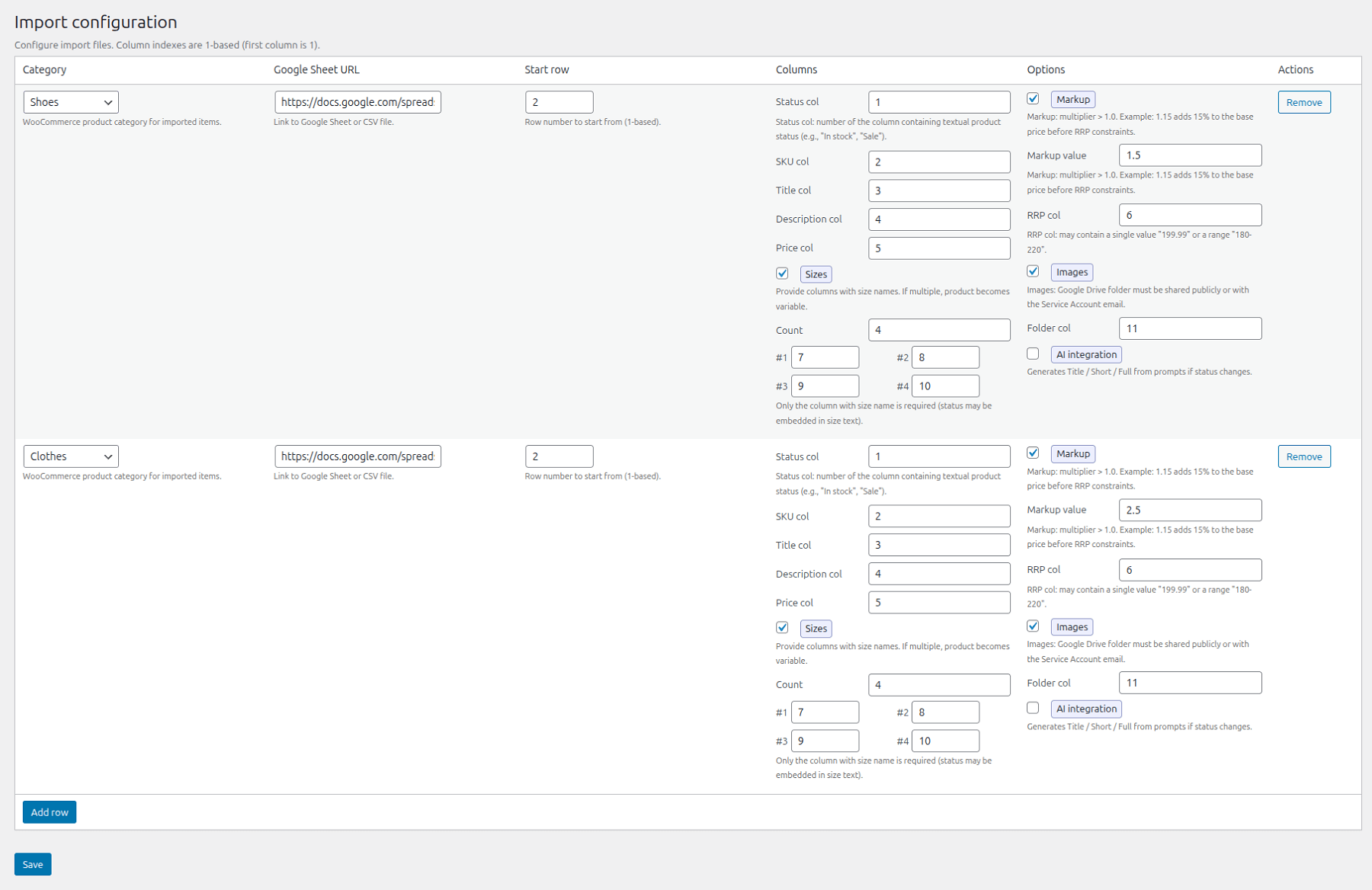This screenshot has height=890, width=1372.
Task: Open the Clothes category dropdown
Action: click(x=71, y=456)
